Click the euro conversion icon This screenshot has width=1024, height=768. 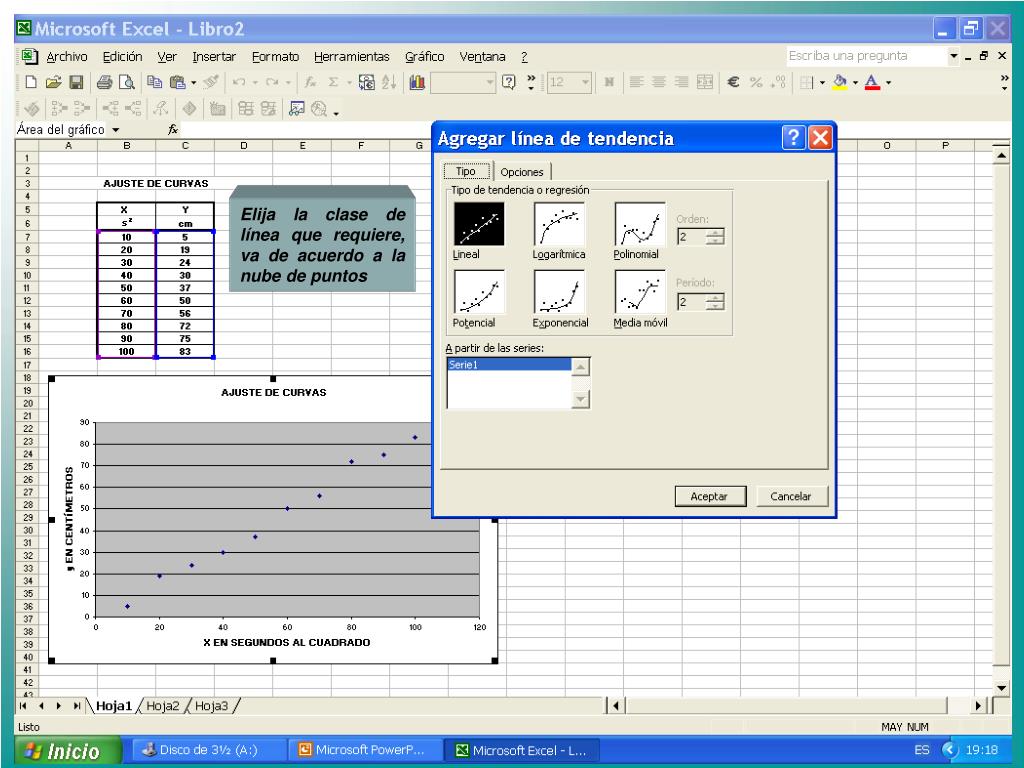point(367,82)
